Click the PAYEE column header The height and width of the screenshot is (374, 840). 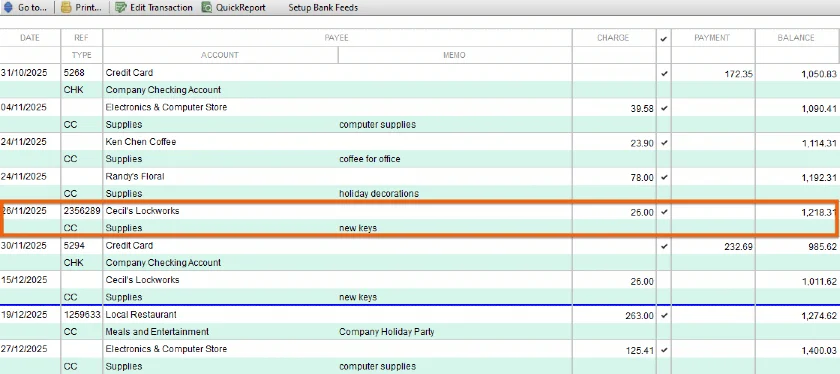[336, 38]
